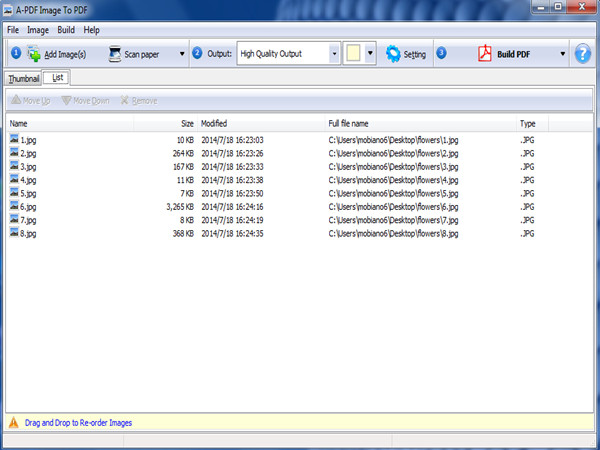Screen dimensions: 600x450
Task: Click the path ending in flowers\7.jpg
Action: point(393,220)
